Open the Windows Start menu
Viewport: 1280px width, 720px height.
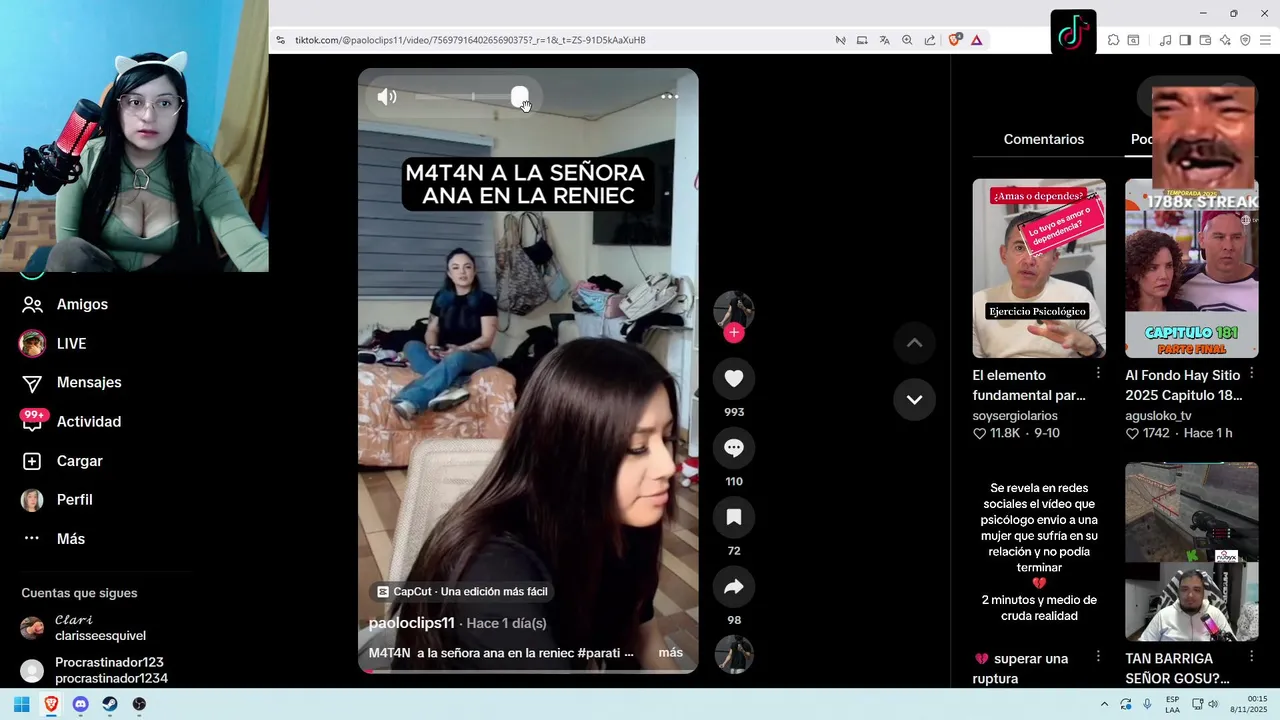[x=21, y=704]
